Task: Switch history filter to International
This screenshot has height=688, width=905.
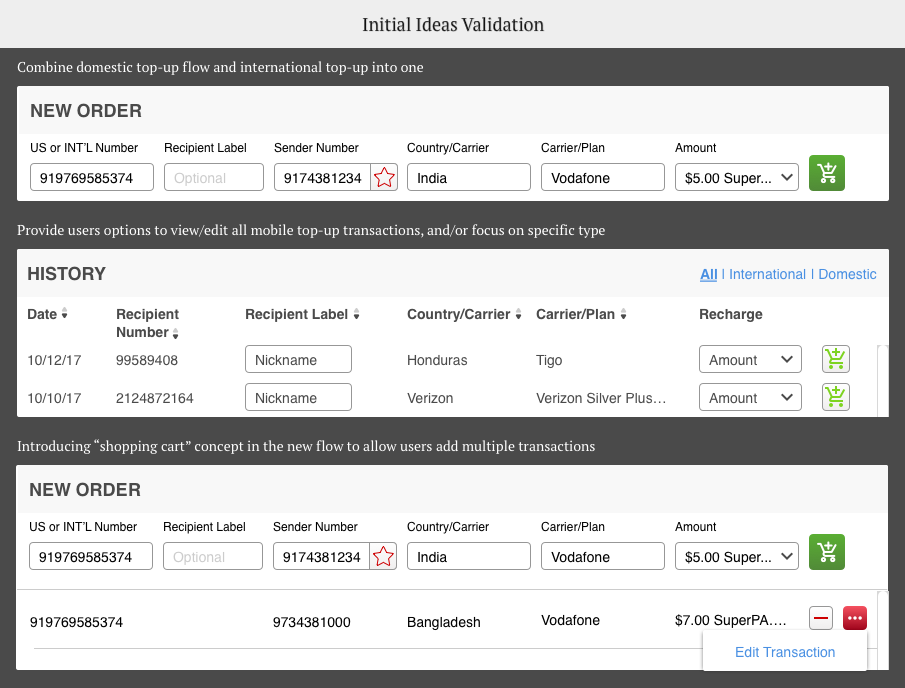Action: pos(767,274)
